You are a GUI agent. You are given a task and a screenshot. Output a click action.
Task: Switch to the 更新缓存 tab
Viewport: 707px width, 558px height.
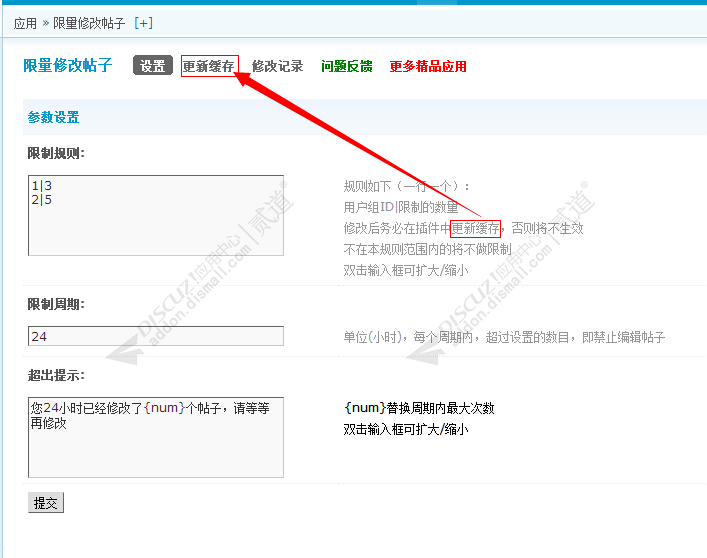209,66
